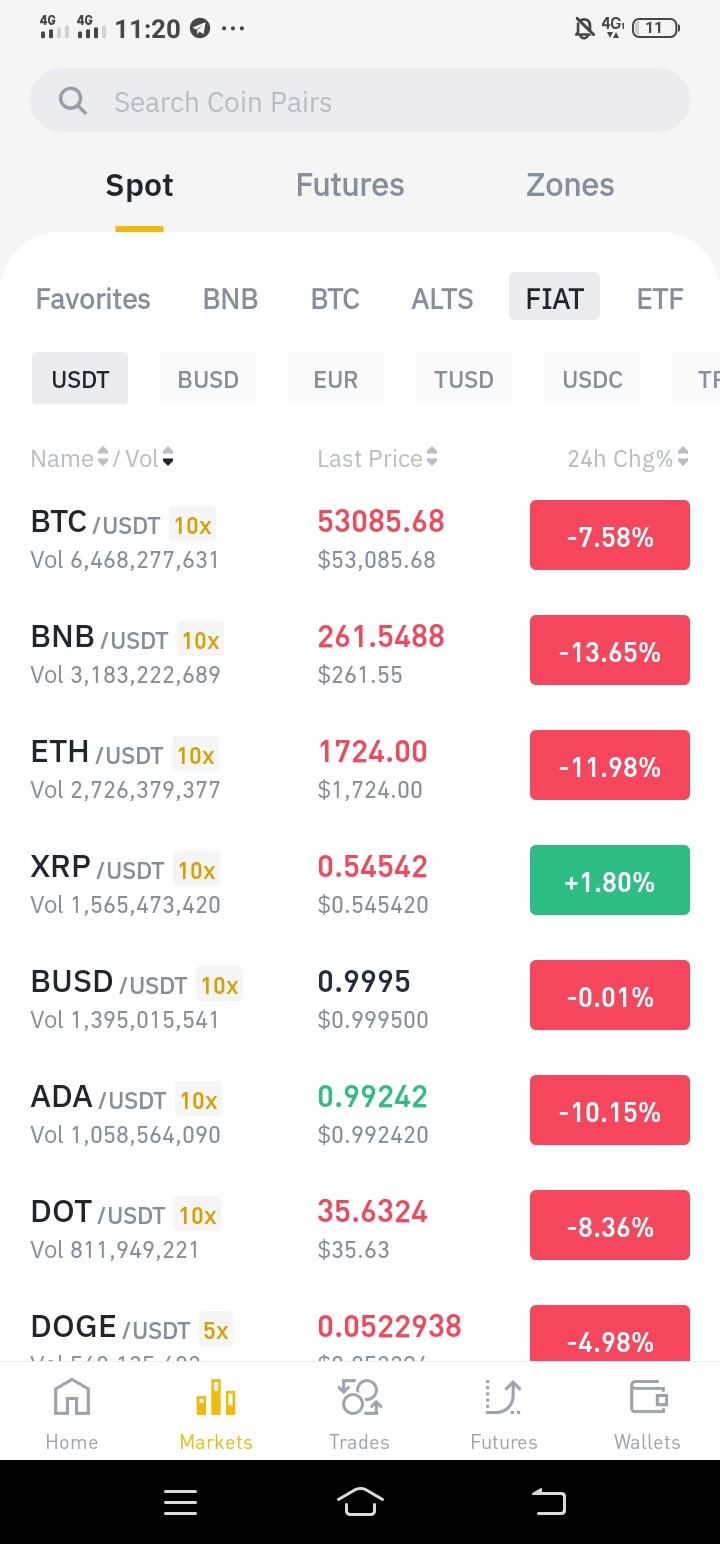Tap the Markets bar chart icon
The image size is (720, 1544).
point(216,1397)
